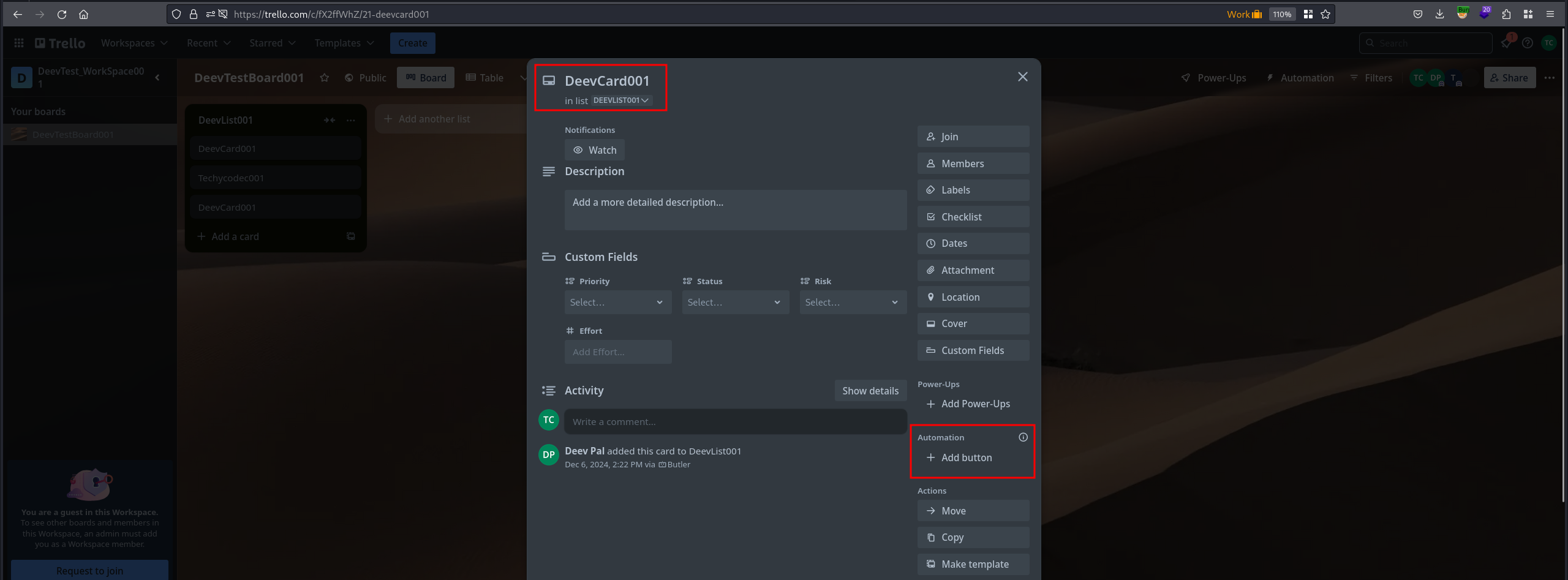Viewport: 1568px width, 580px height.
Task: Open the Firefox downloads icon
Action: tap(1440, 14)
